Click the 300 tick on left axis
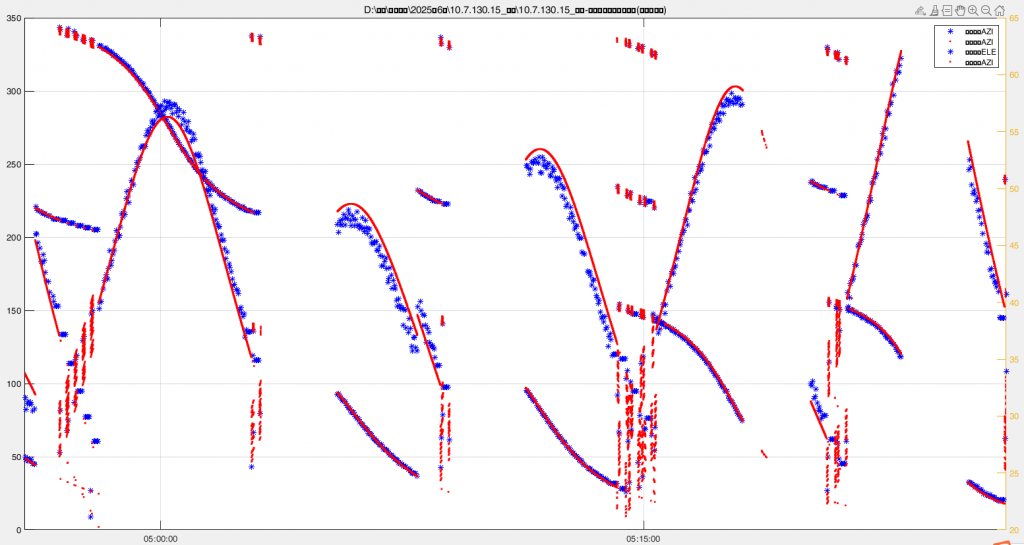1024x545 pixels. (14, 91)
